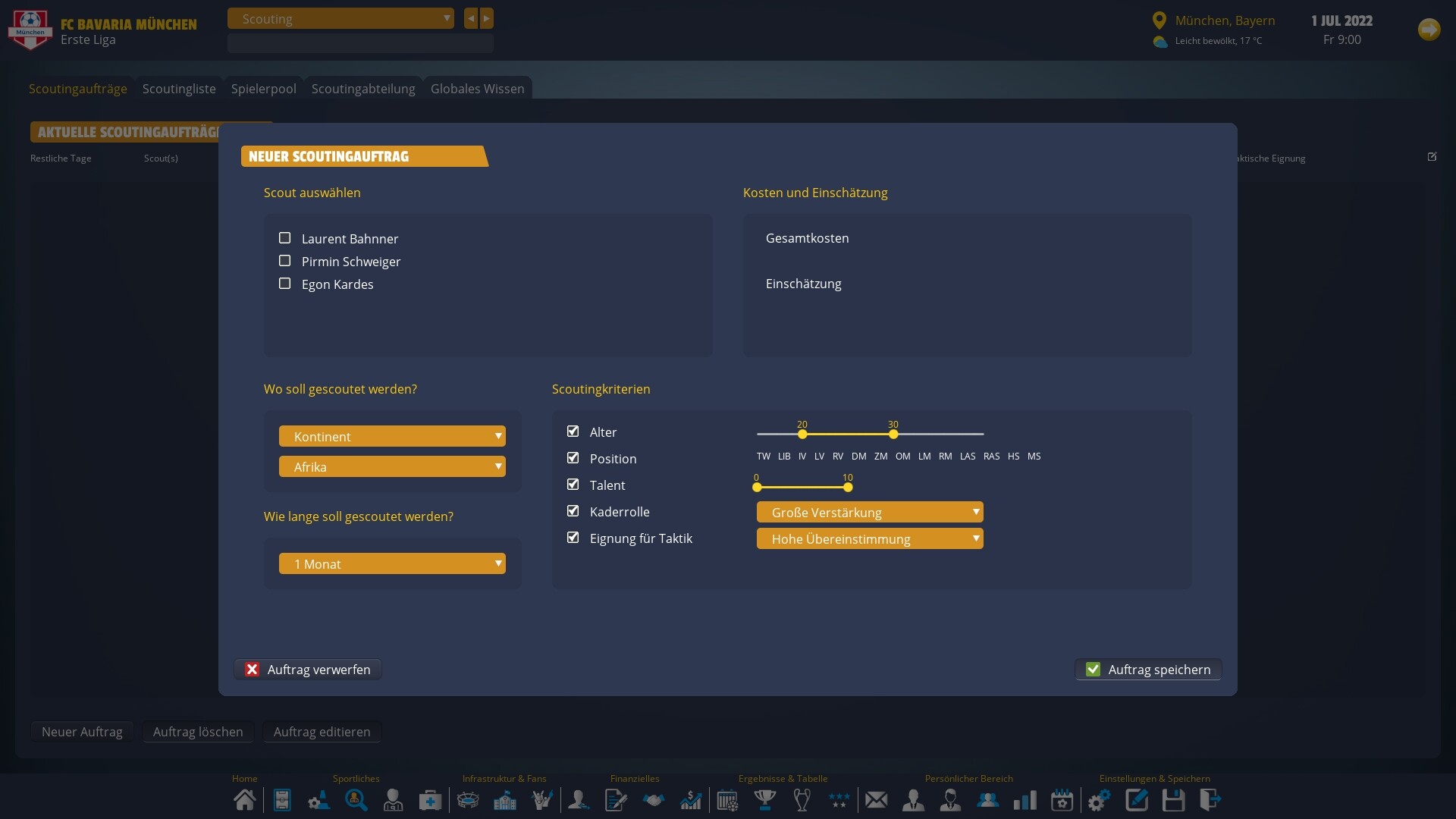
Task: Exit via the door icon at bottom right
Action: pyautogui.click(x=1210, y=800)
